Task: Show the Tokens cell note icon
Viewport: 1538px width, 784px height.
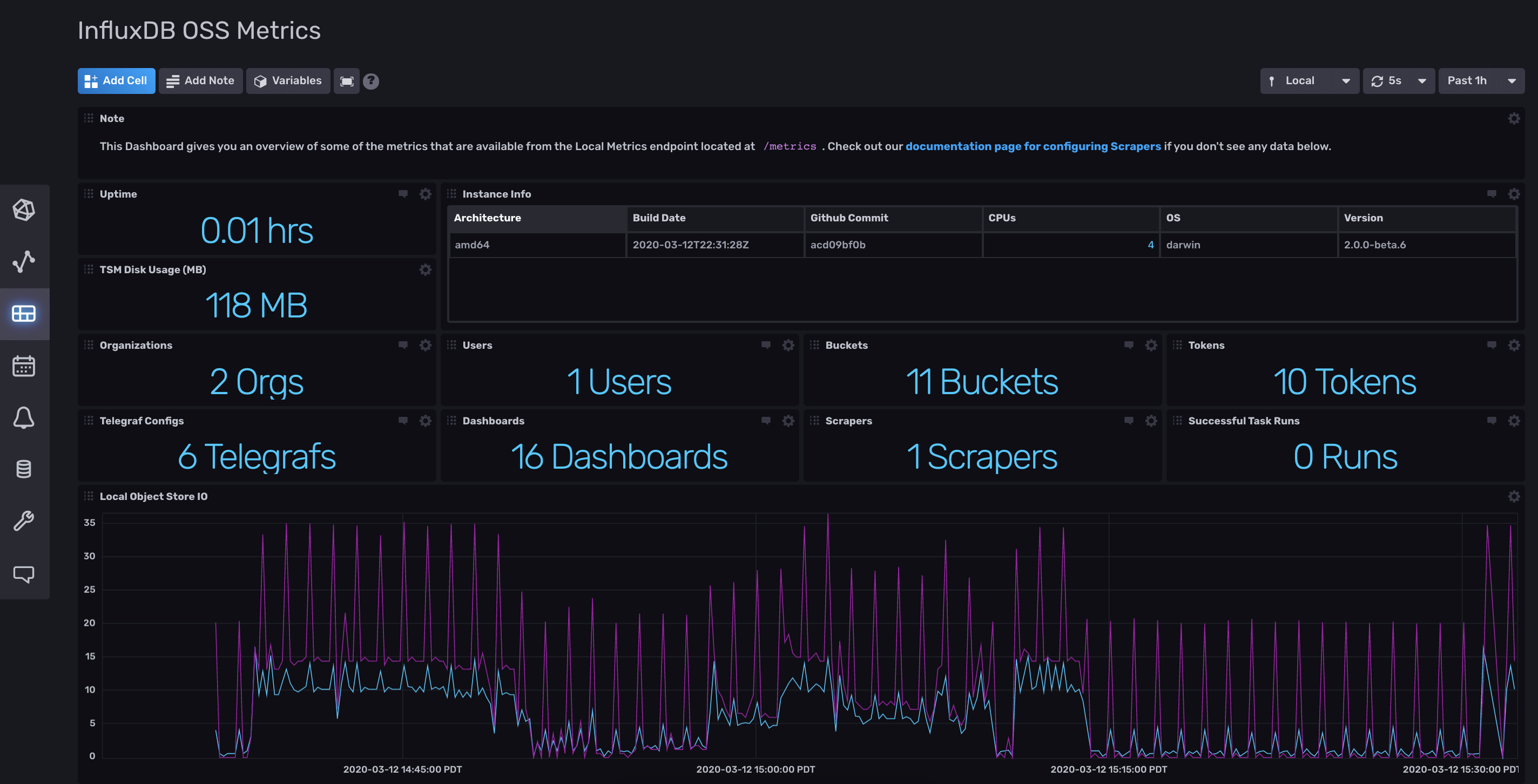Action: tap(1492, 345)
